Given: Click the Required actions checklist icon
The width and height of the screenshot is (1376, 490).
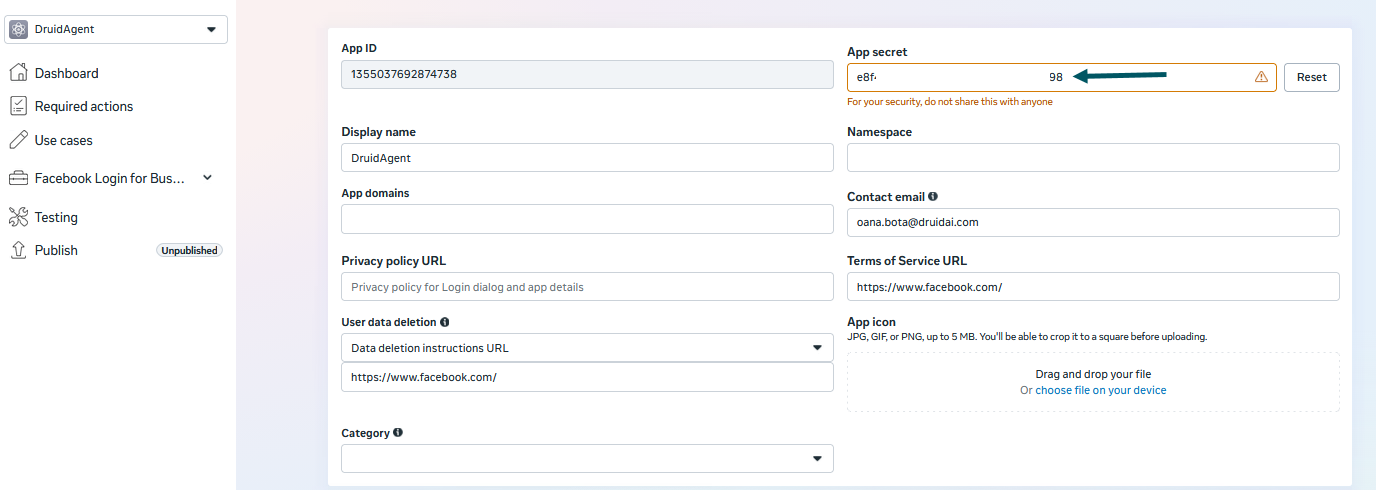Looking at the screenshot, I should pos(17,106).
